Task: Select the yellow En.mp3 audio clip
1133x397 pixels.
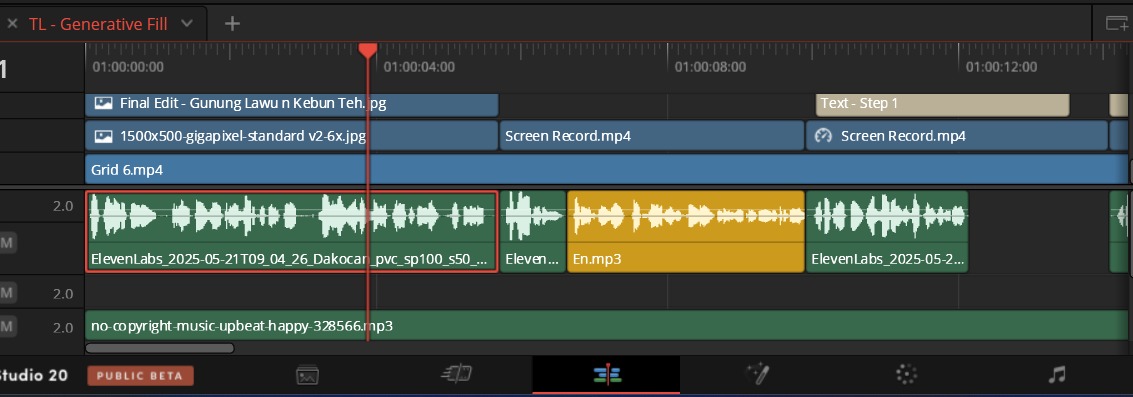Action: point(686,231)
